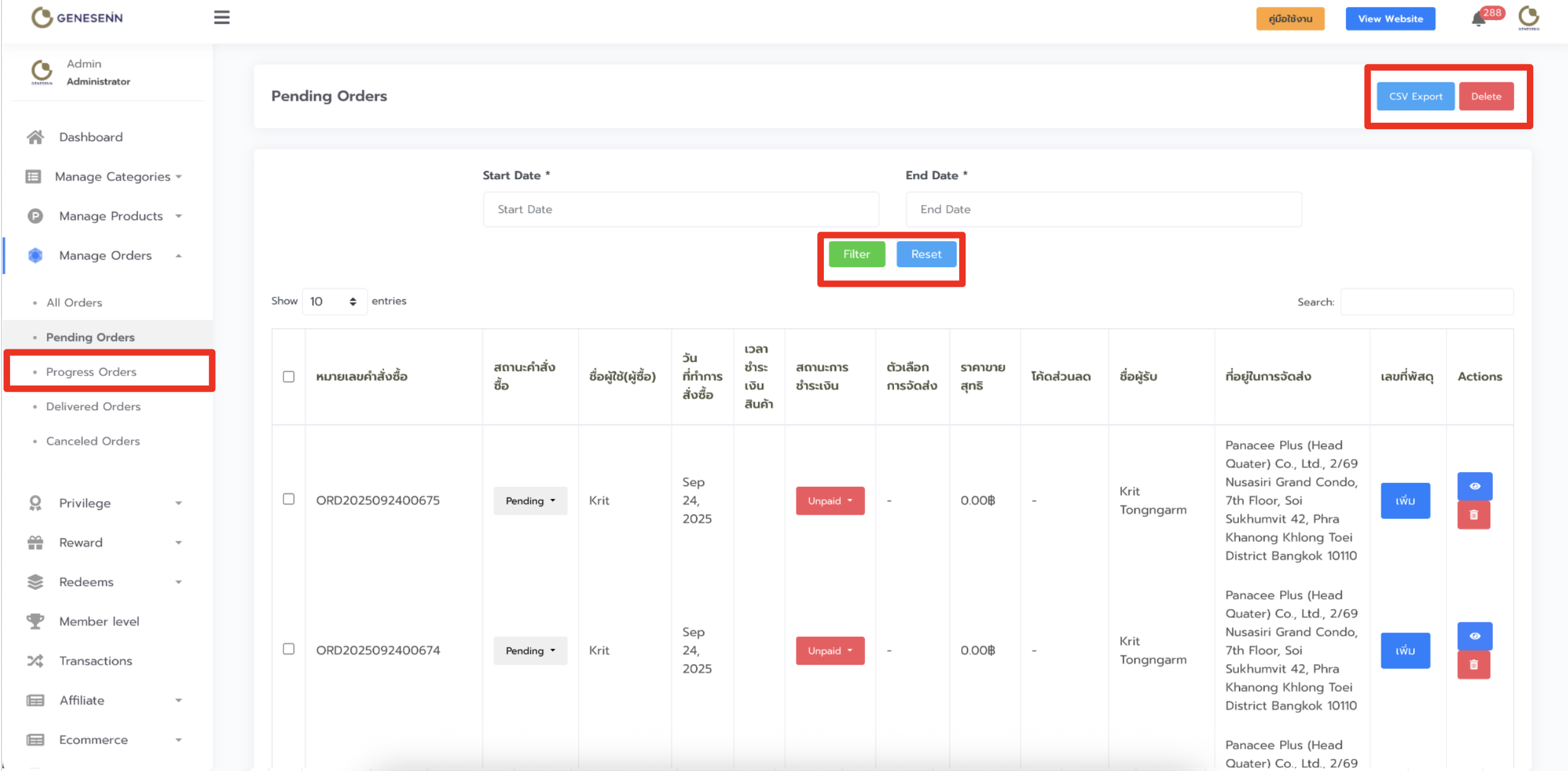Screen dimensions: 1568x771
Task: Toggle the select-all checkbox in table header
Action: click(x=289, y=377)
